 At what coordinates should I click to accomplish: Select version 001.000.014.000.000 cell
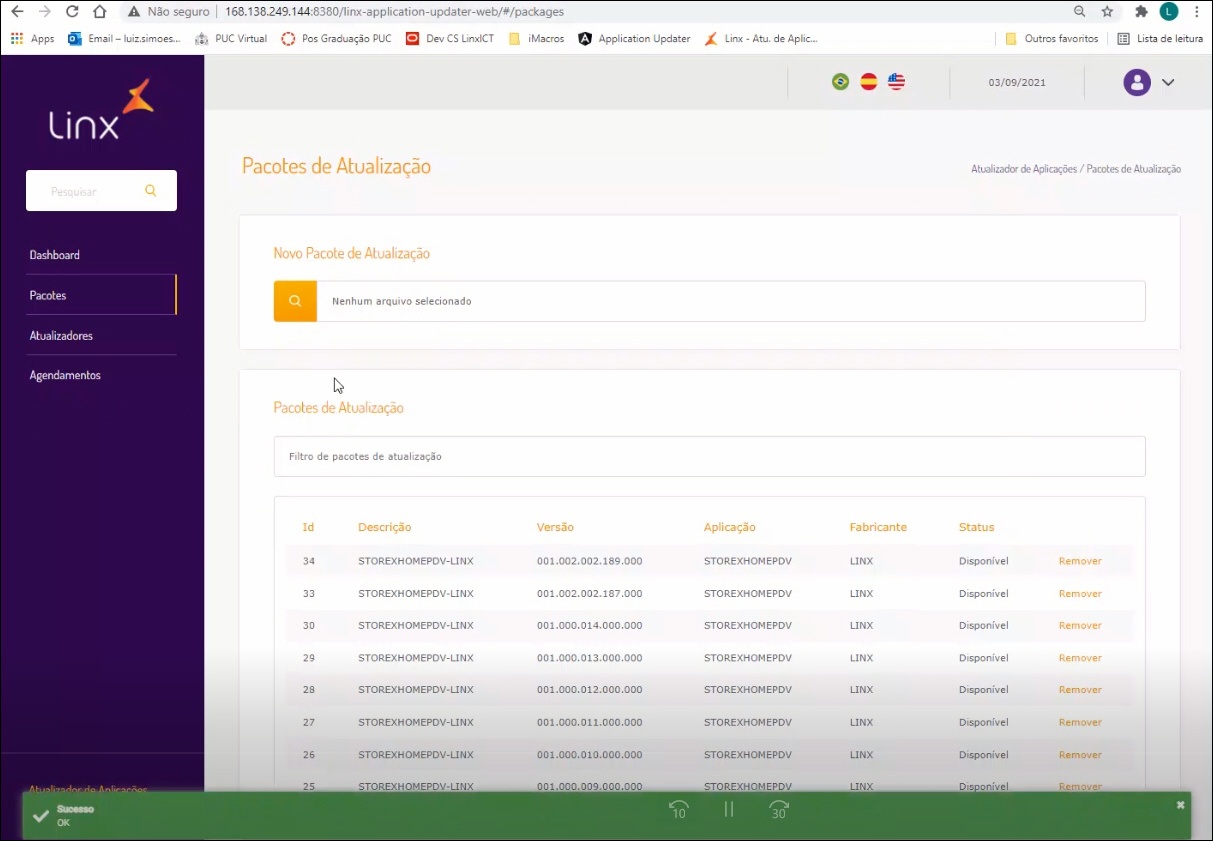589,625
